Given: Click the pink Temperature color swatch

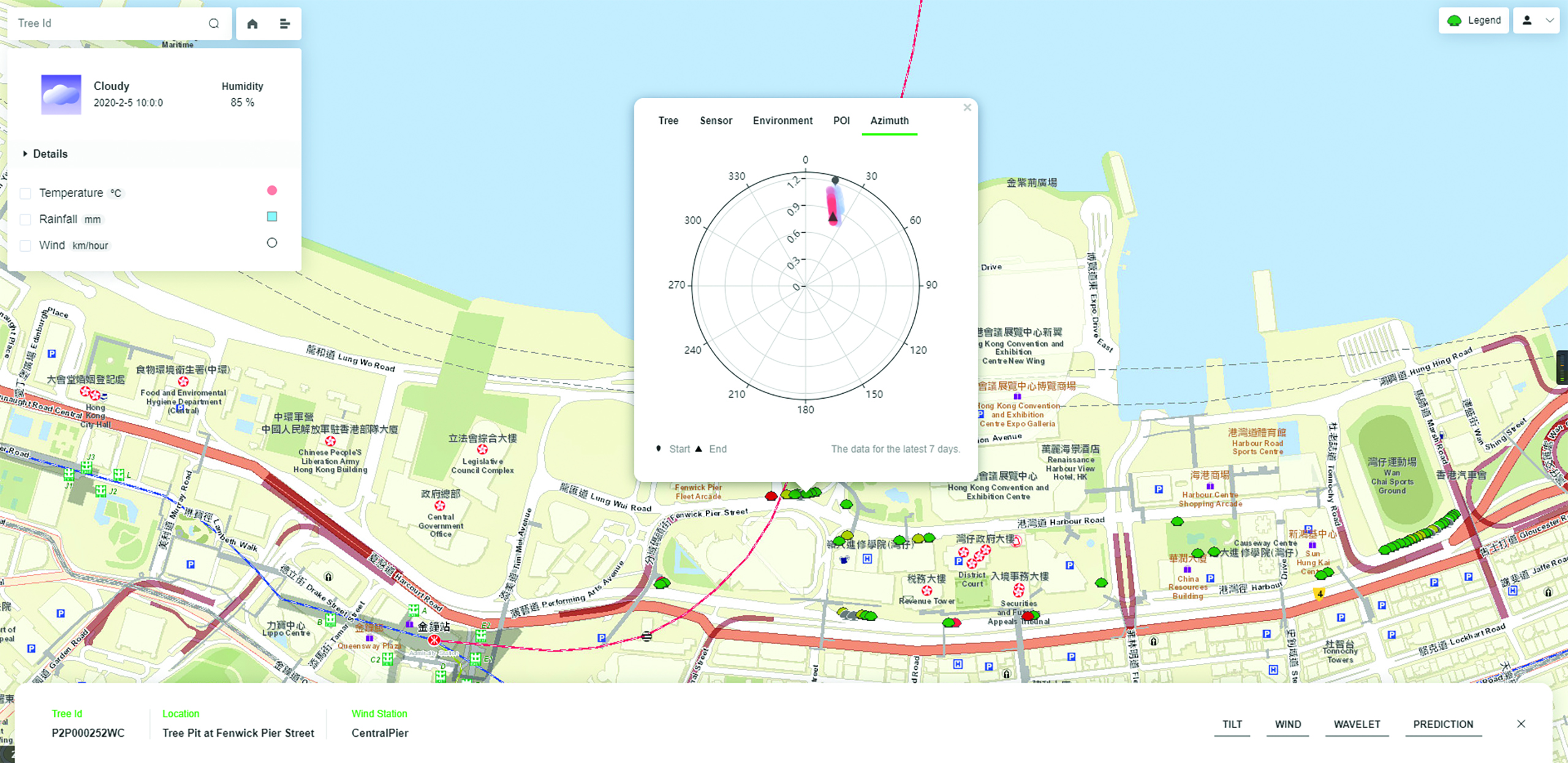Looking at the screenshot, I should coord(272,190).
